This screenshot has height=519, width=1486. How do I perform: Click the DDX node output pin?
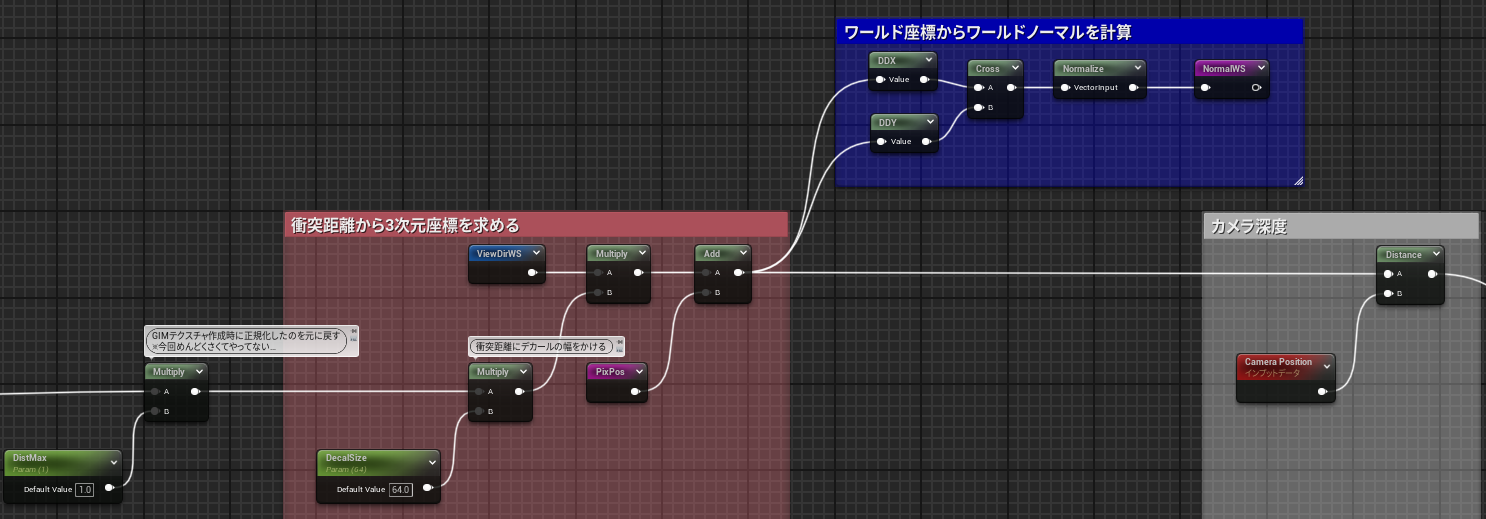coord(925,80)
